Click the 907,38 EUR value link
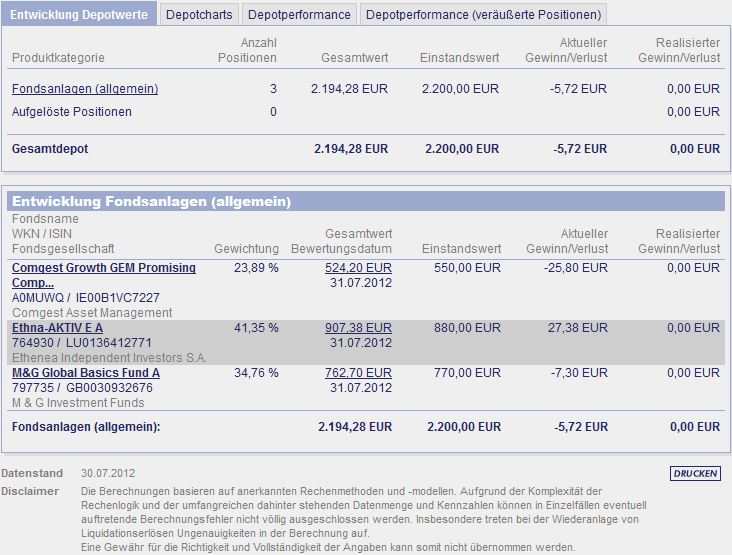Image resolution: width=732 pixels, height=555 pixels. click(x=358, y=328)
